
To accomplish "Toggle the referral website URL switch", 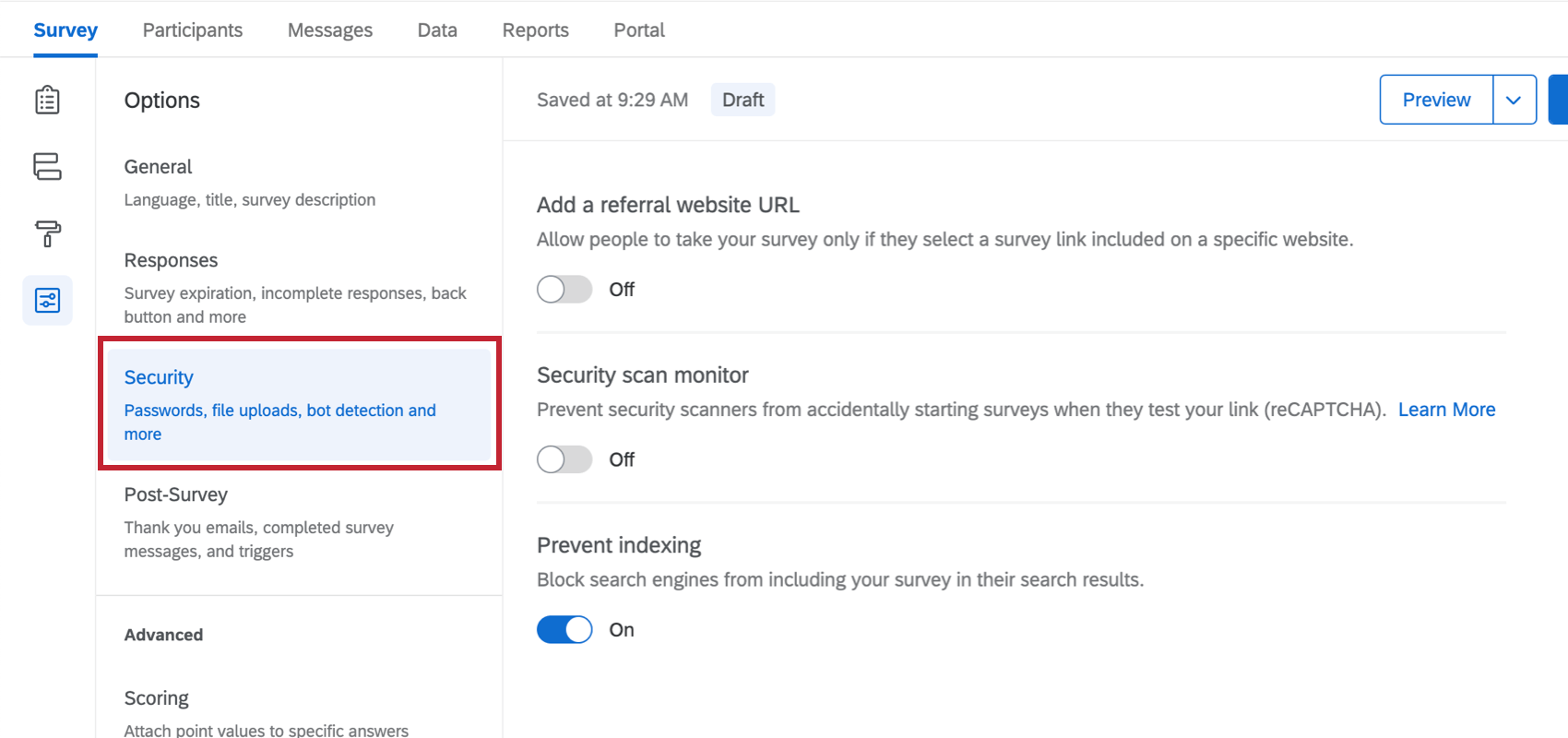I will [564, 290].
